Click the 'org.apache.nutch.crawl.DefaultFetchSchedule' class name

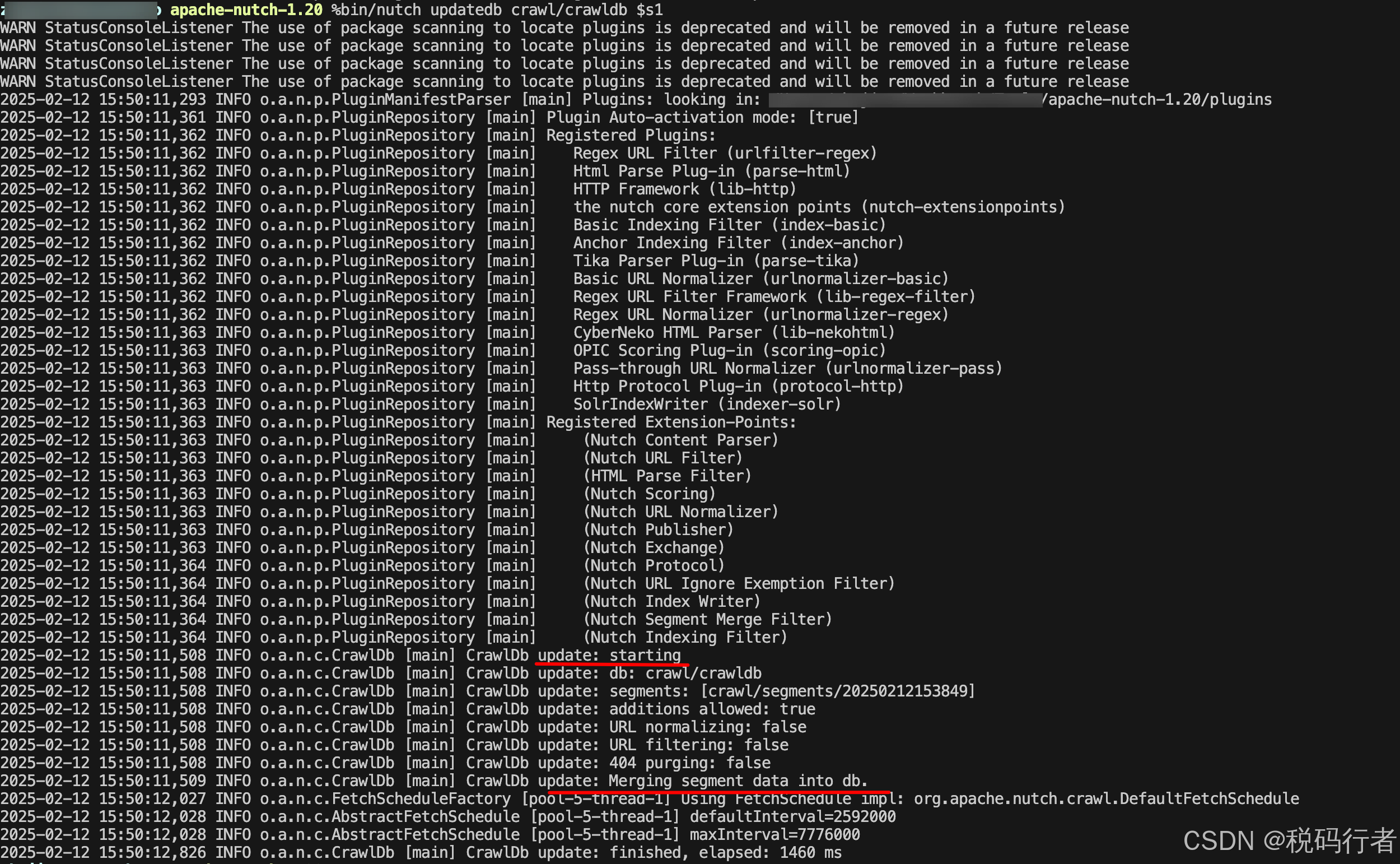pos(1106,798)
